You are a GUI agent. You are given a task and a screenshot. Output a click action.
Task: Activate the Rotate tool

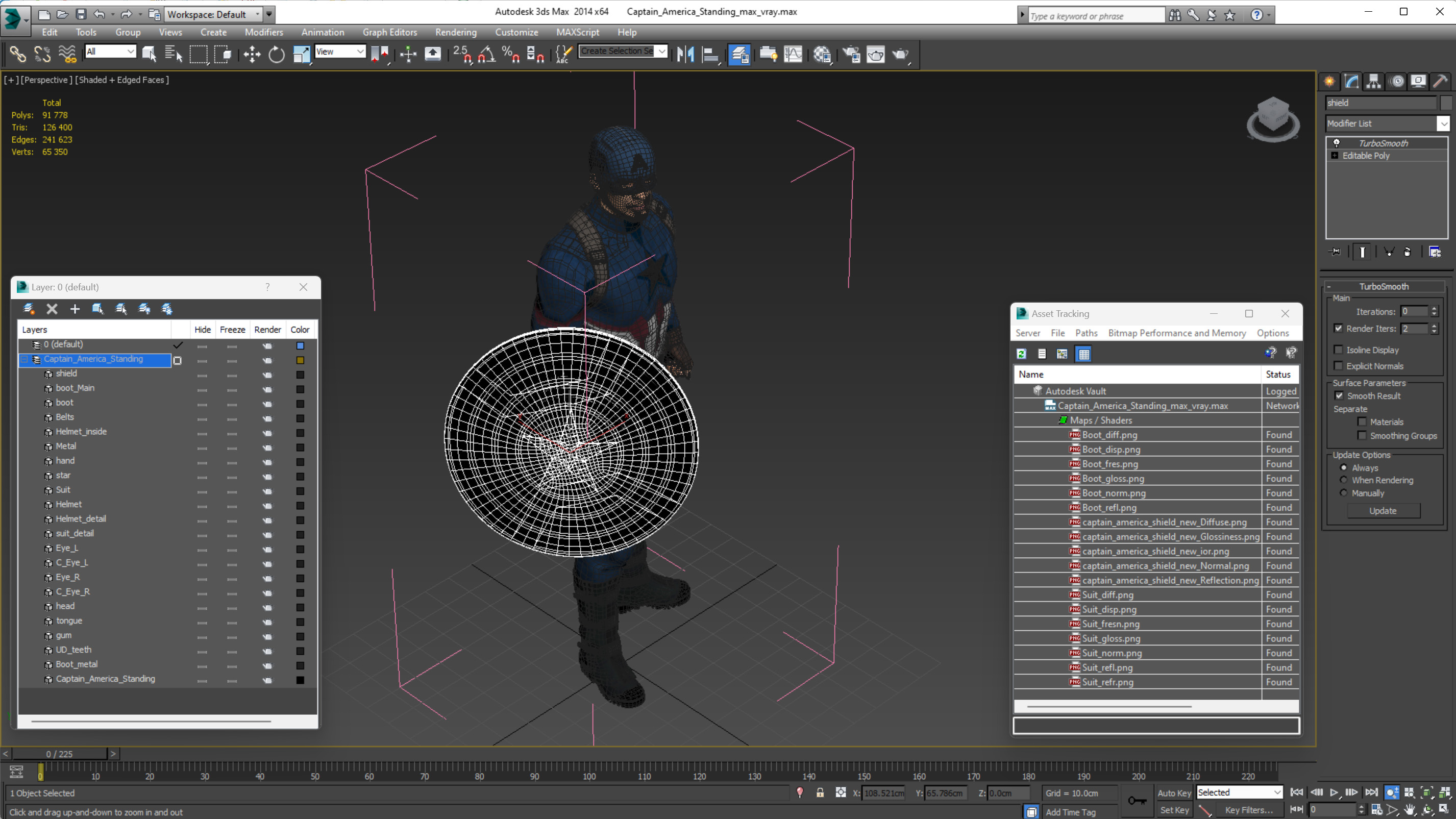coord(277,54)
